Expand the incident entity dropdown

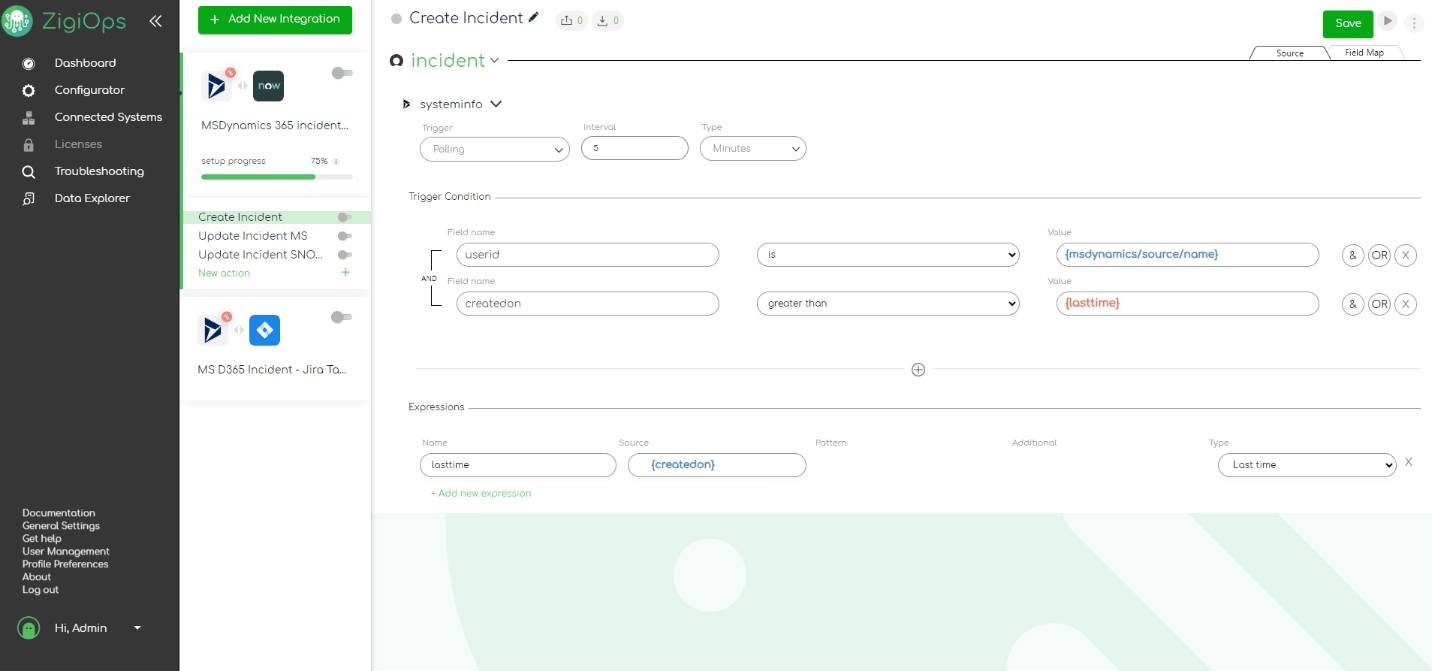coord(494,61)
